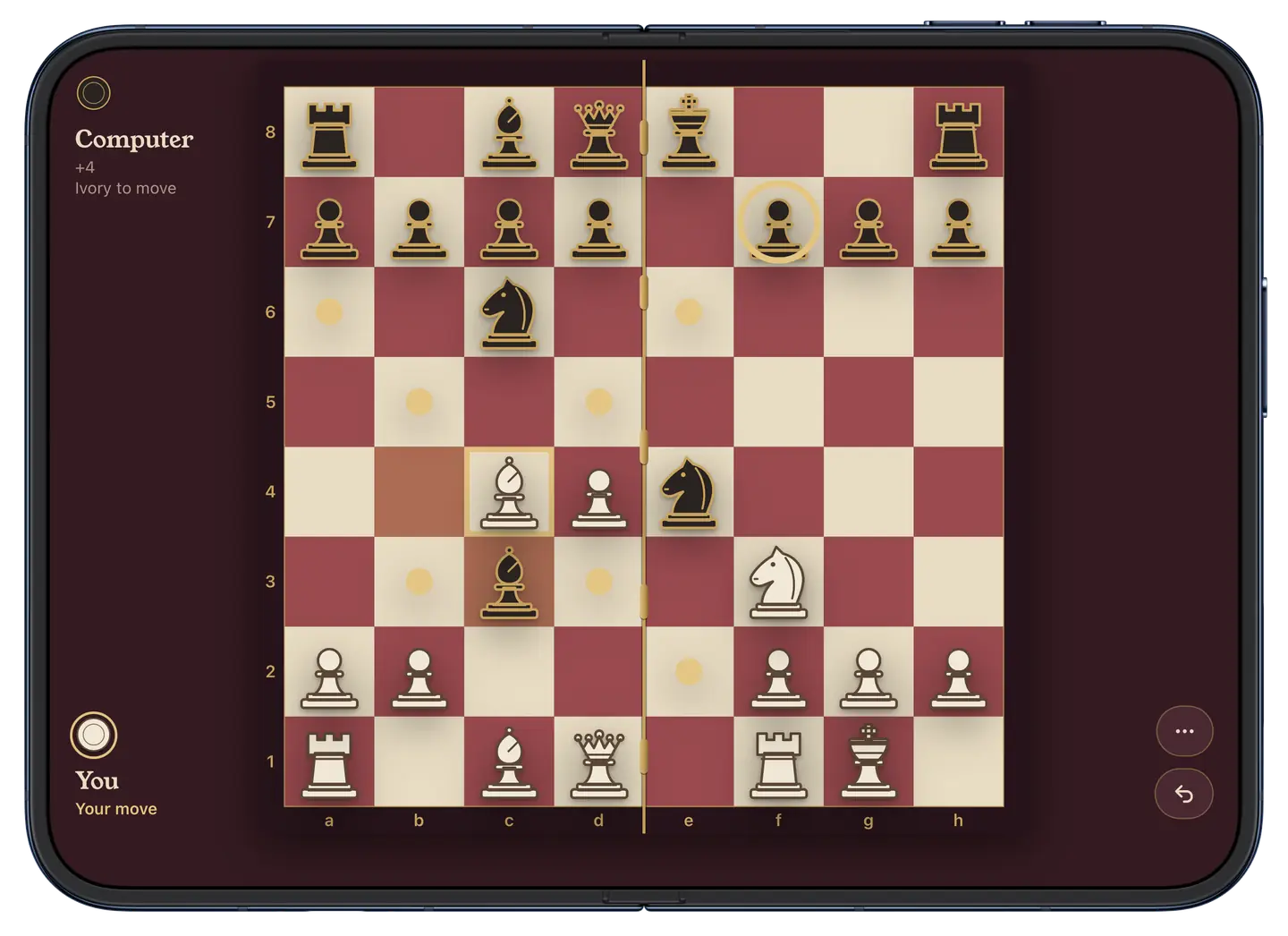This screenshot has width=1288, height=936.
Task: Click the black knight on c6
Action: [x=509, y=312]
